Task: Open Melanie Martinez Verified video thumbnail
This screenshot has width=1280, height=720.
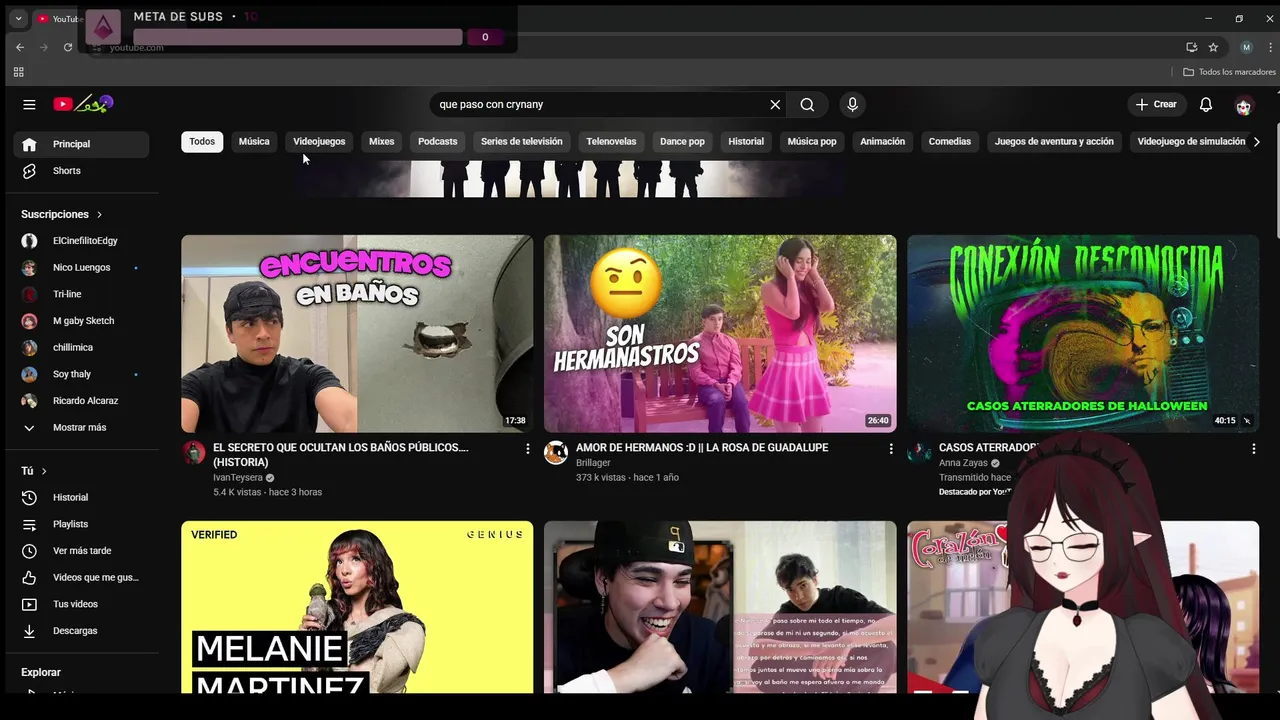Action: pyautogui.click(x=357, y=607)
